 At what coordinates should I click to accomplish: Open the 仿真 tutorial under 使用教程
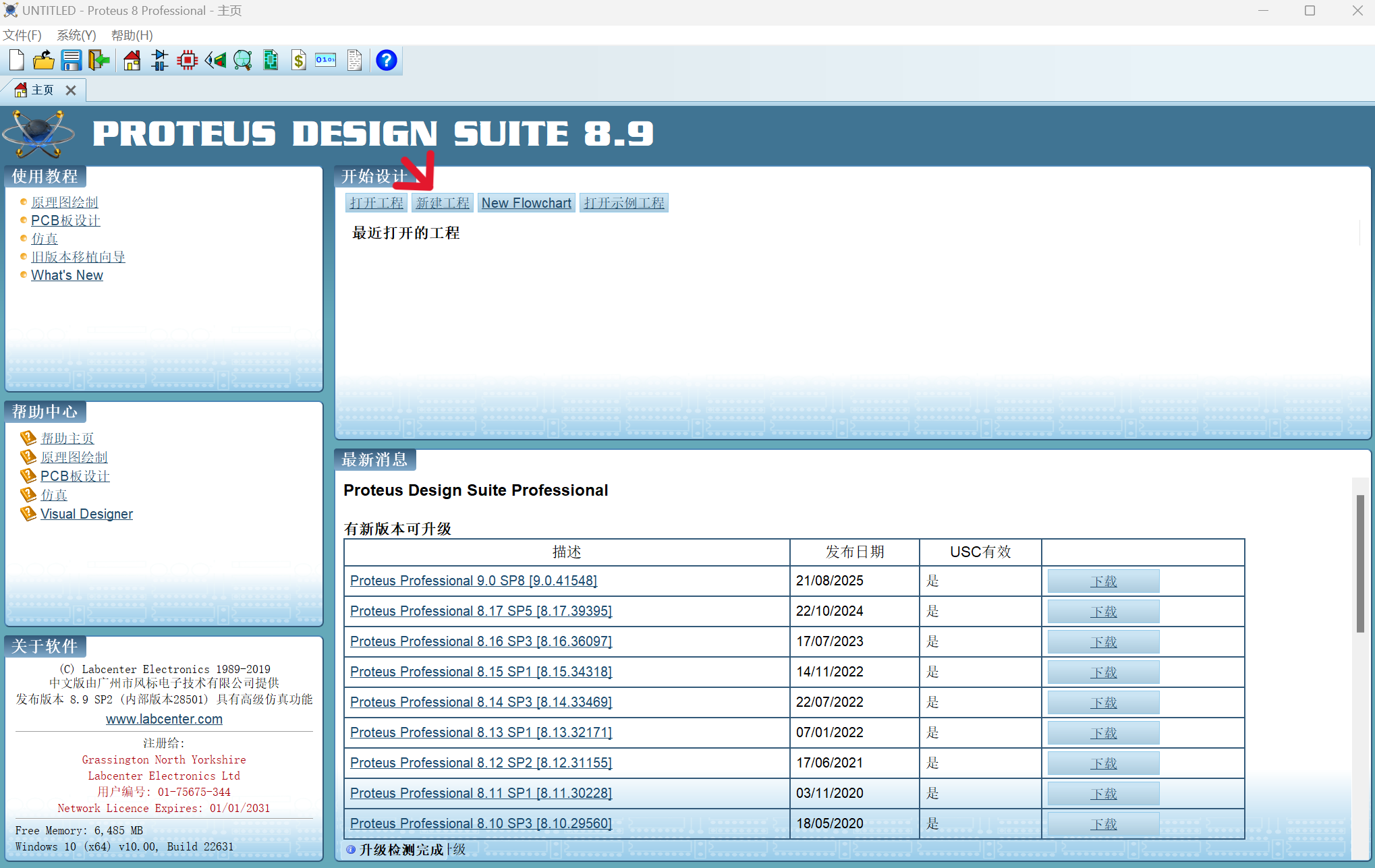coord(45,239)
